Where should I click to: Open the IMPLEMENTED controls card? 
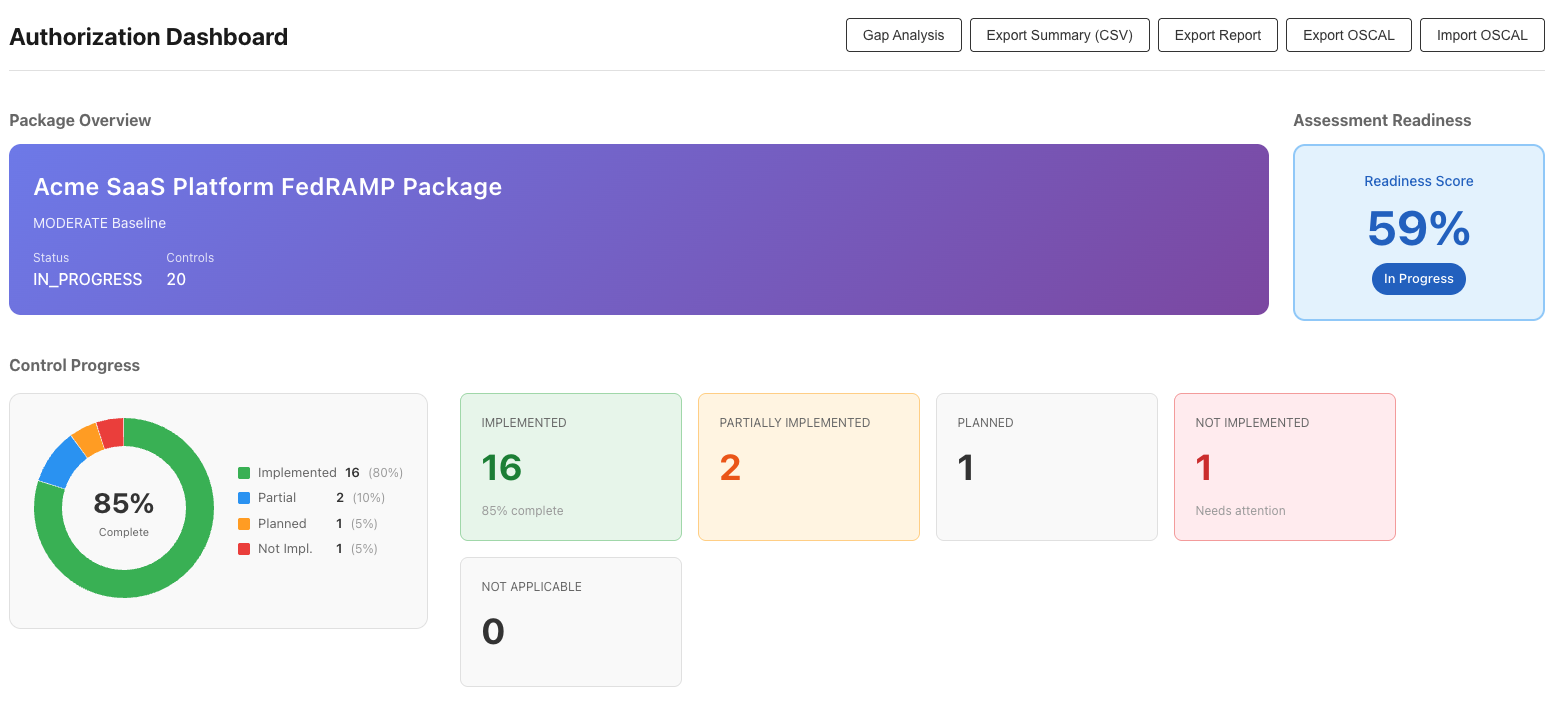[570, 466]
